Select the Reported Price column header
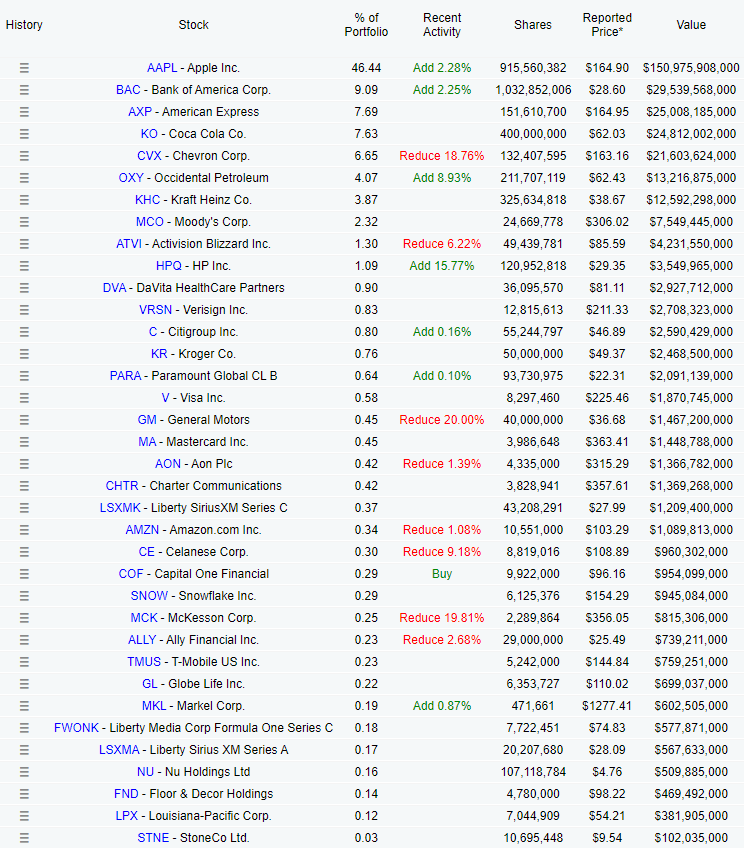 (607, 25)
